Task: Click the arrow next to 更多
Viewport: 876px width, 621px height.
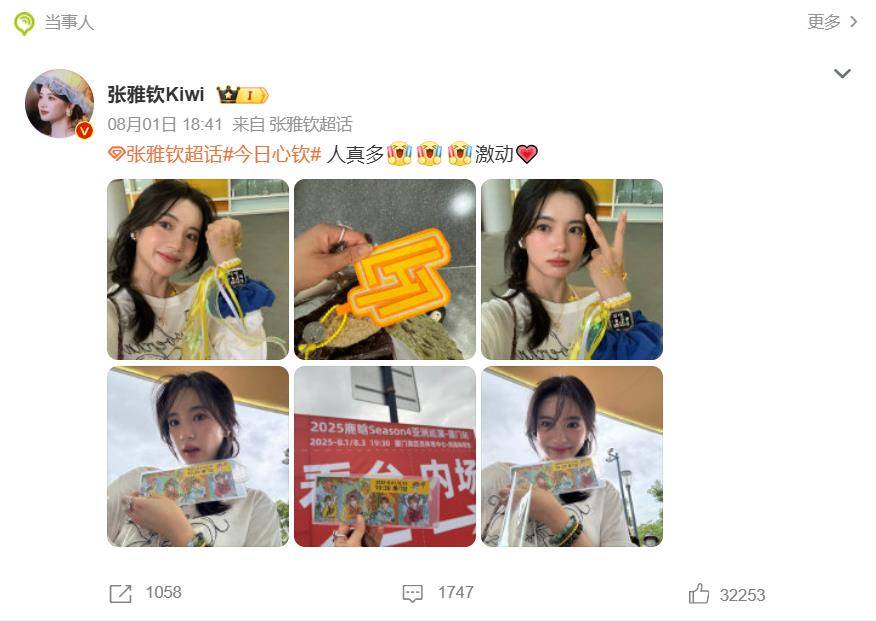Action: (x=853, y=22)
